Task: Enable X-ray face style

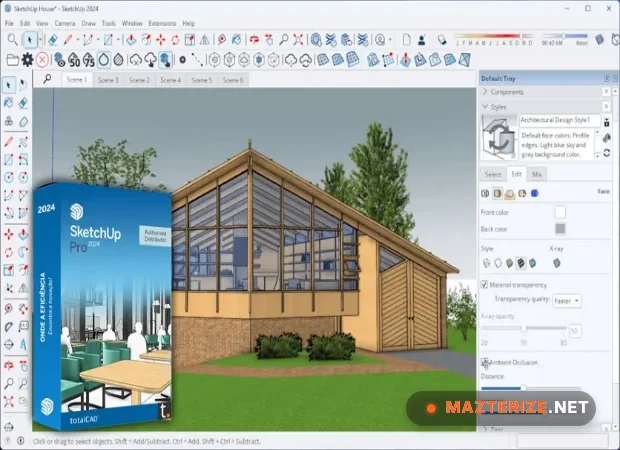Action: click(557, 263)
